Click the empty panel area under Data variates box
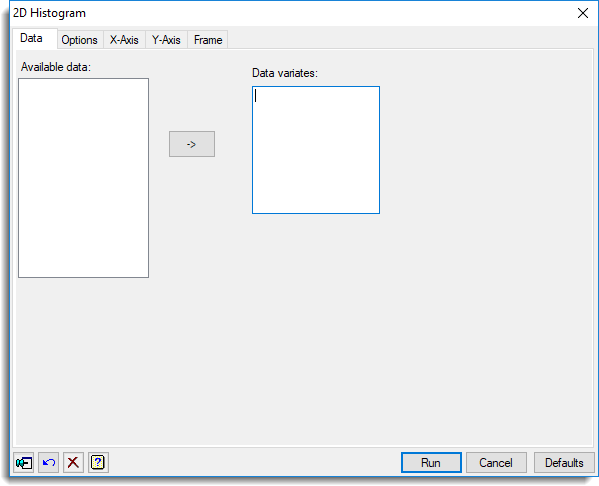Image resolution: width=599 pixels, height=486 pixels. pyautogui.click(x=316, y=329)
